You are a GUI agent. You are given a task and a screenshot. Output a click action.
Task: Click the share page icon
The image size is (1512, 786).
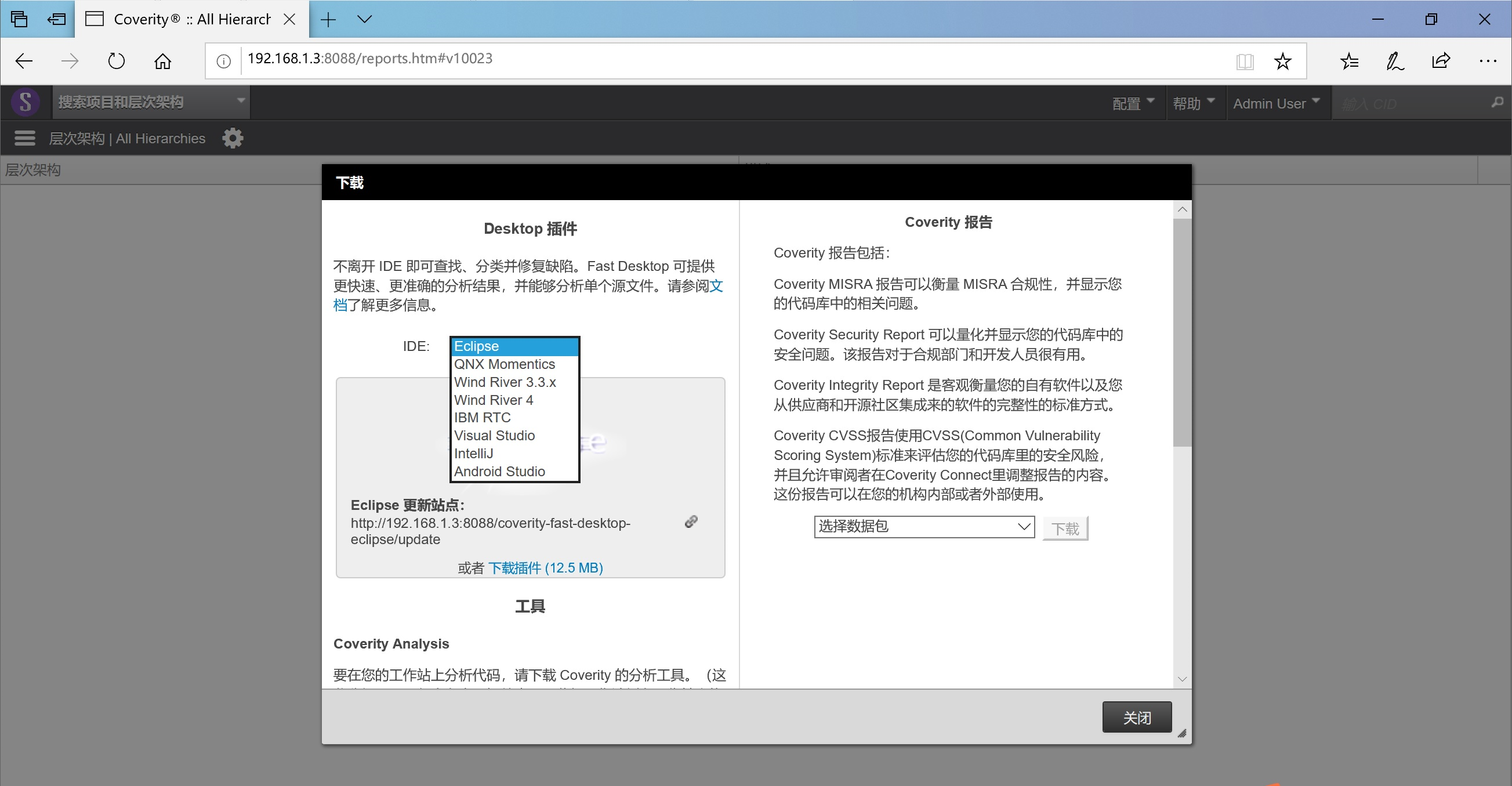pyautogui.click(x=1441, y=60)
